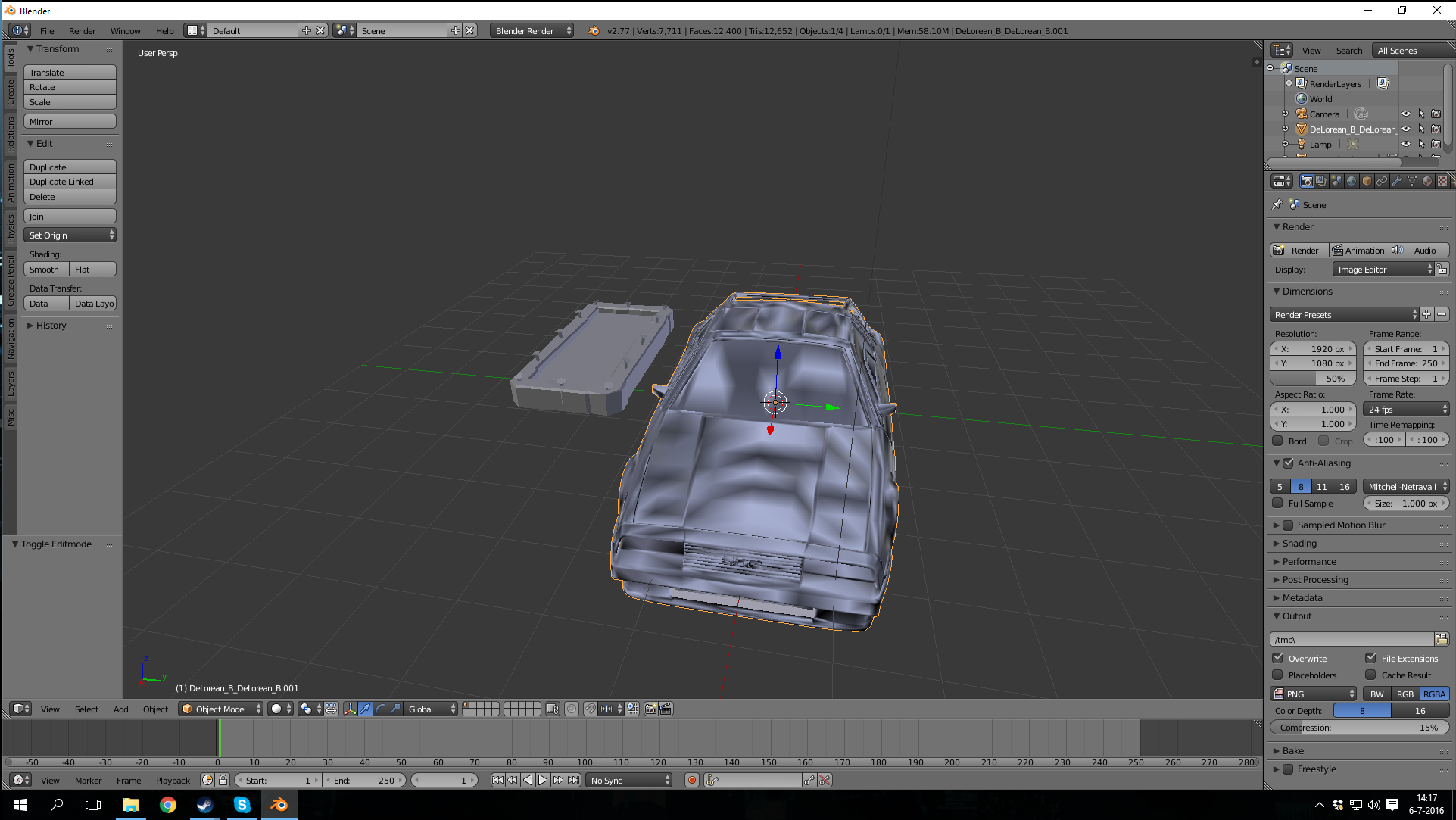The image size is (1456, 820).
Task: Select the Window menu item
Action: (124, 30)
